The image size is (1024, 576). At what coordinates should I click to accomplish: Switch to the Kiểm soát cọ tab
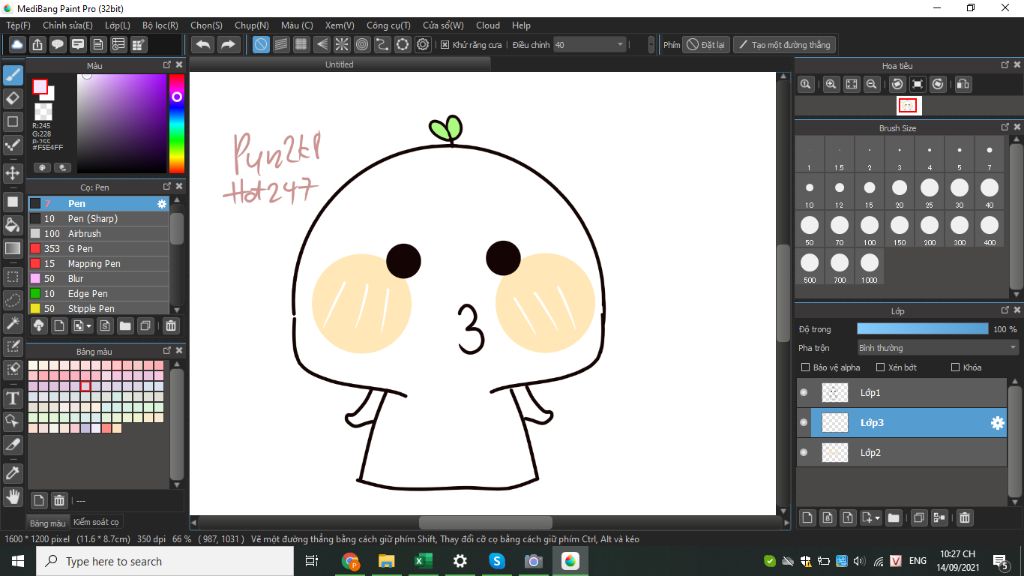click(96, 522)
